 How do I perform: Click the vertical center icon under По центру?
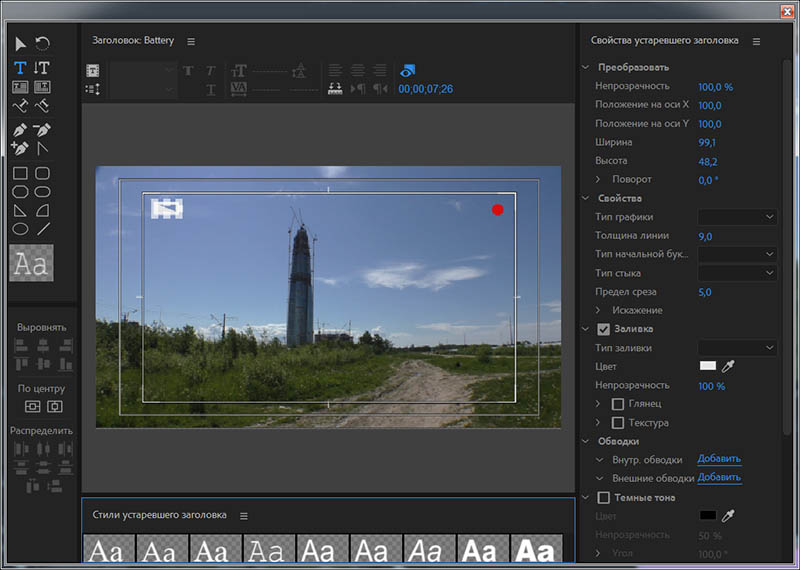[32, 407]
